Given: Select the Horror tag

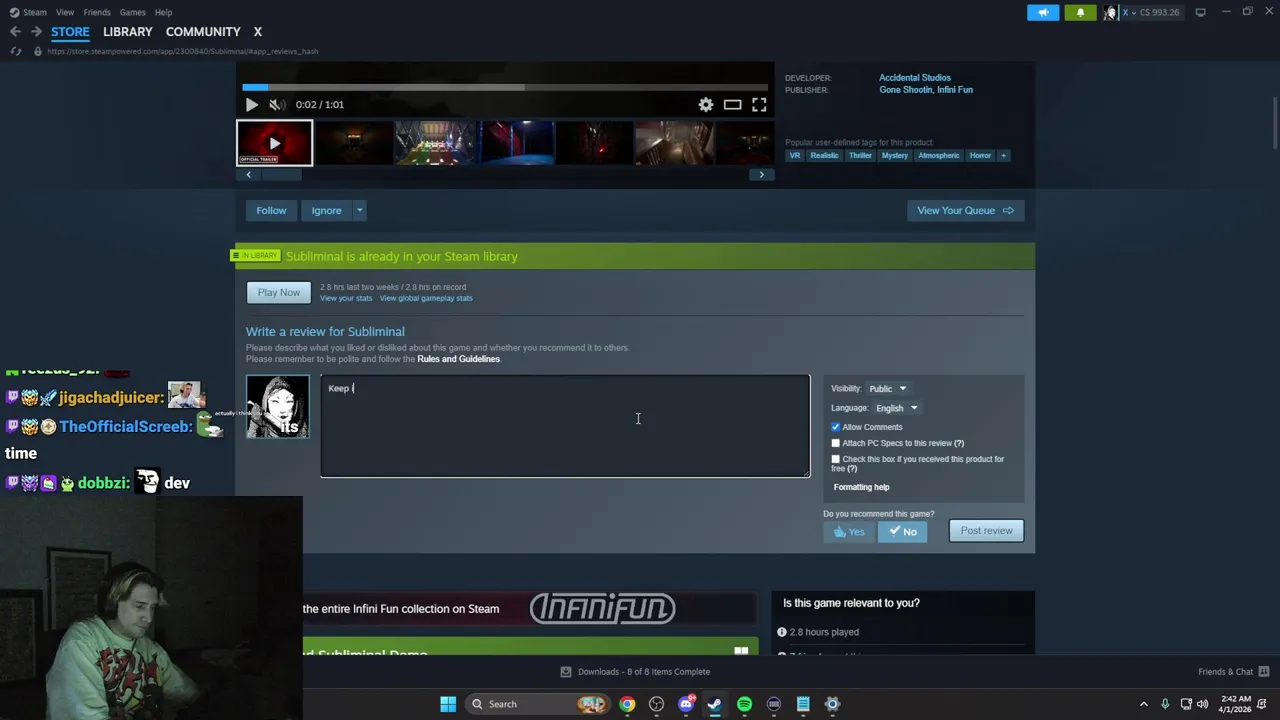Looking at the screenshot, I should click(980, 155).
